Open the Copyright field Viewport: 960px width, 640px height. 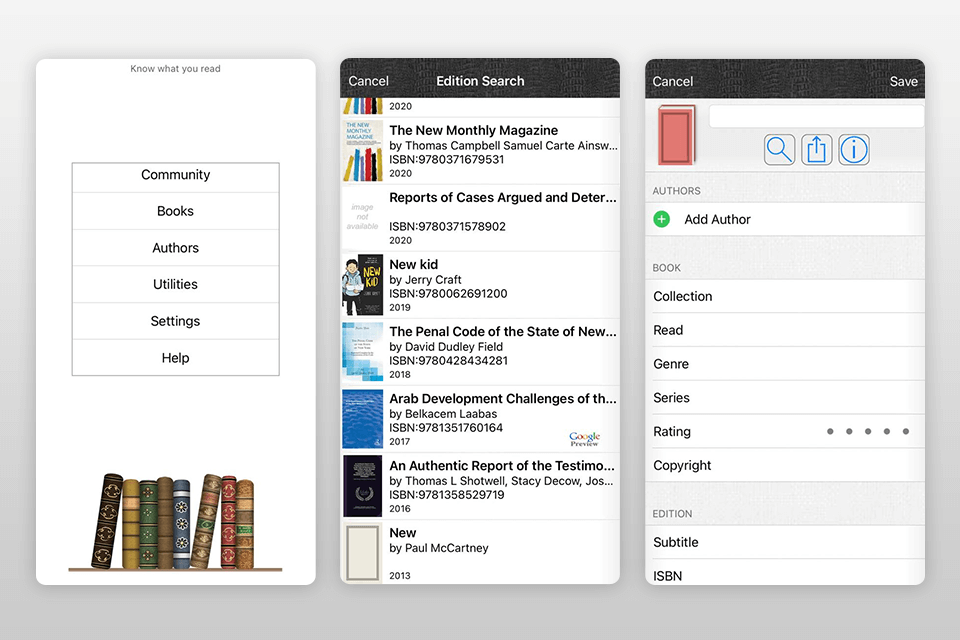(785, 465)
